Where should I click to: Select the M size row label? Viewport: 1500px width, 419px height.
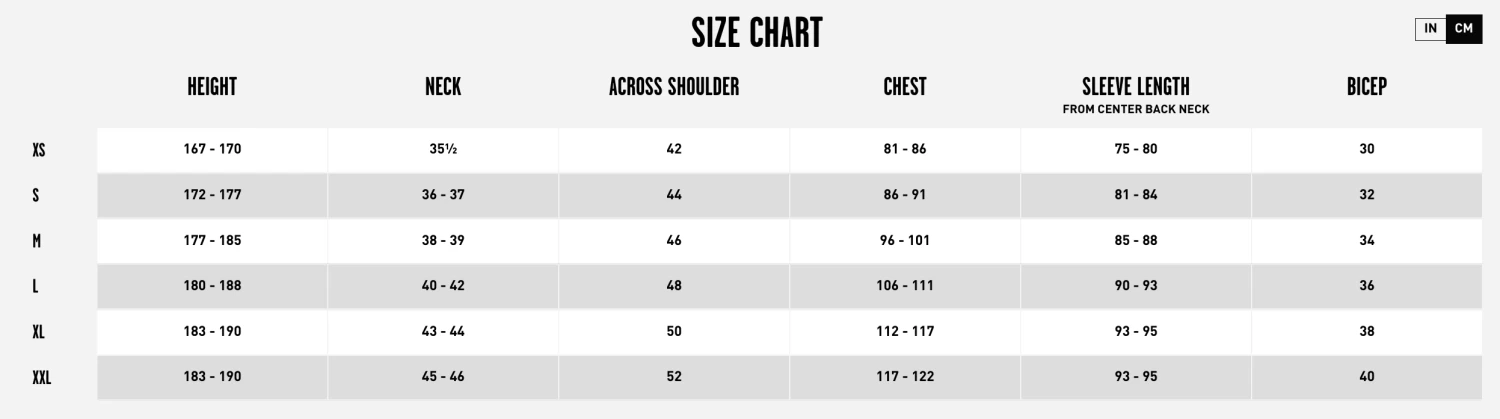(x=36, y=241)
